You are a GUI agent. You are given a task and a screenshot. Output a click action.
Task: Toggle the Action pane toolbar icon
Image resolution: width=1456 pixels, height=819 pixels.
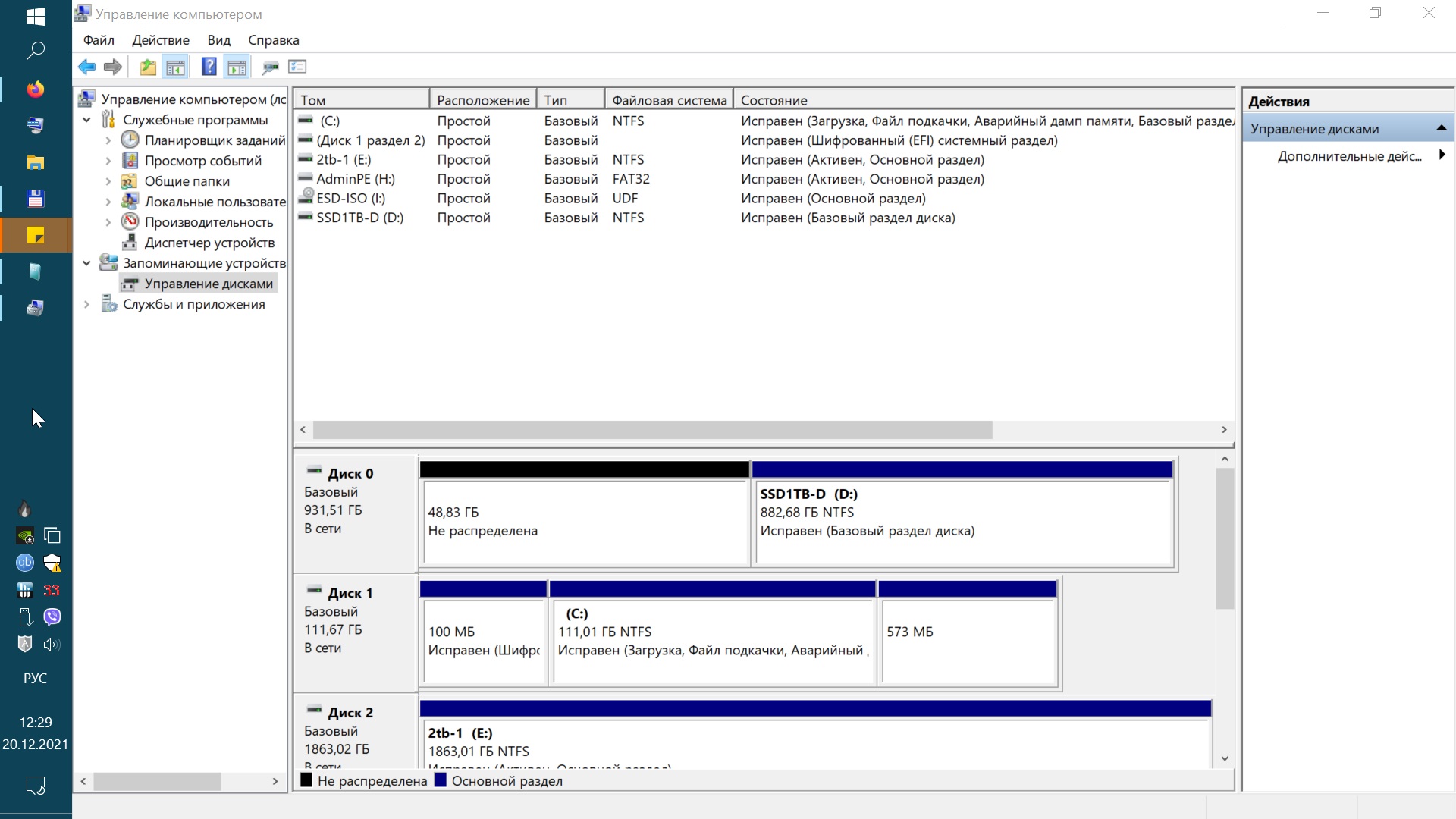click(x=237, y=67)
